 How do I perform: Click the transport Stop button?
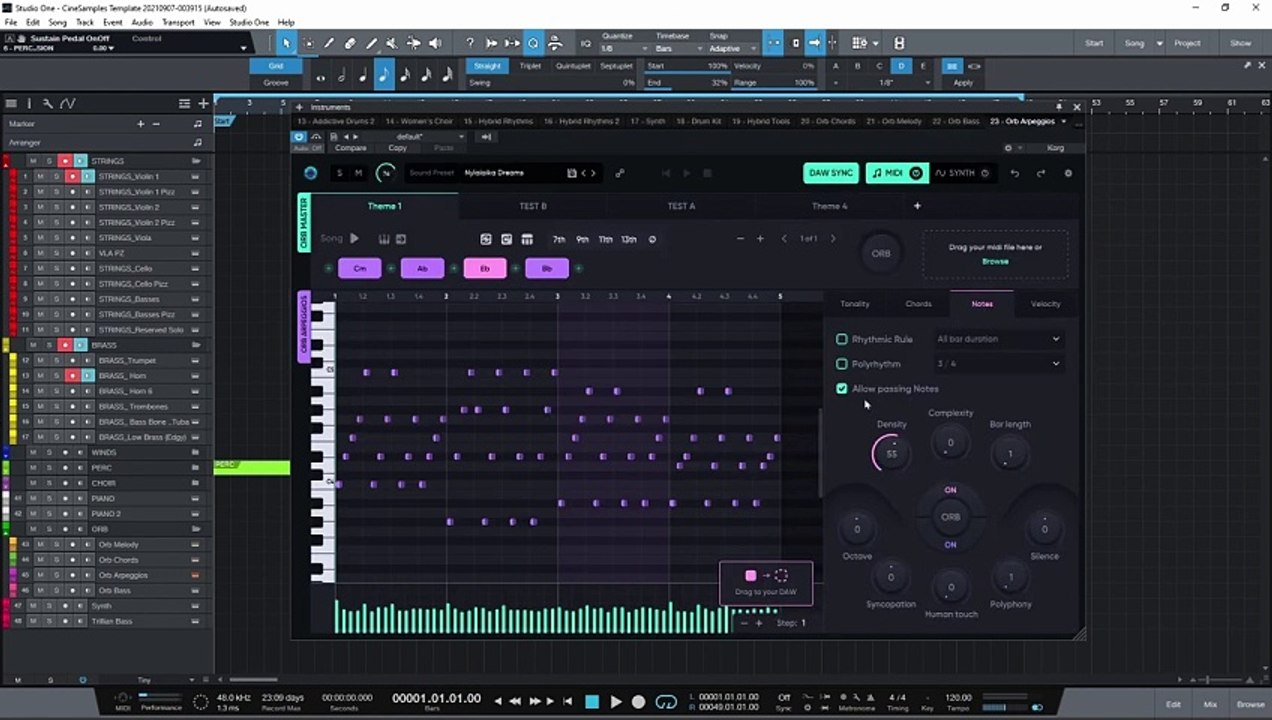[x=592, y=702]
